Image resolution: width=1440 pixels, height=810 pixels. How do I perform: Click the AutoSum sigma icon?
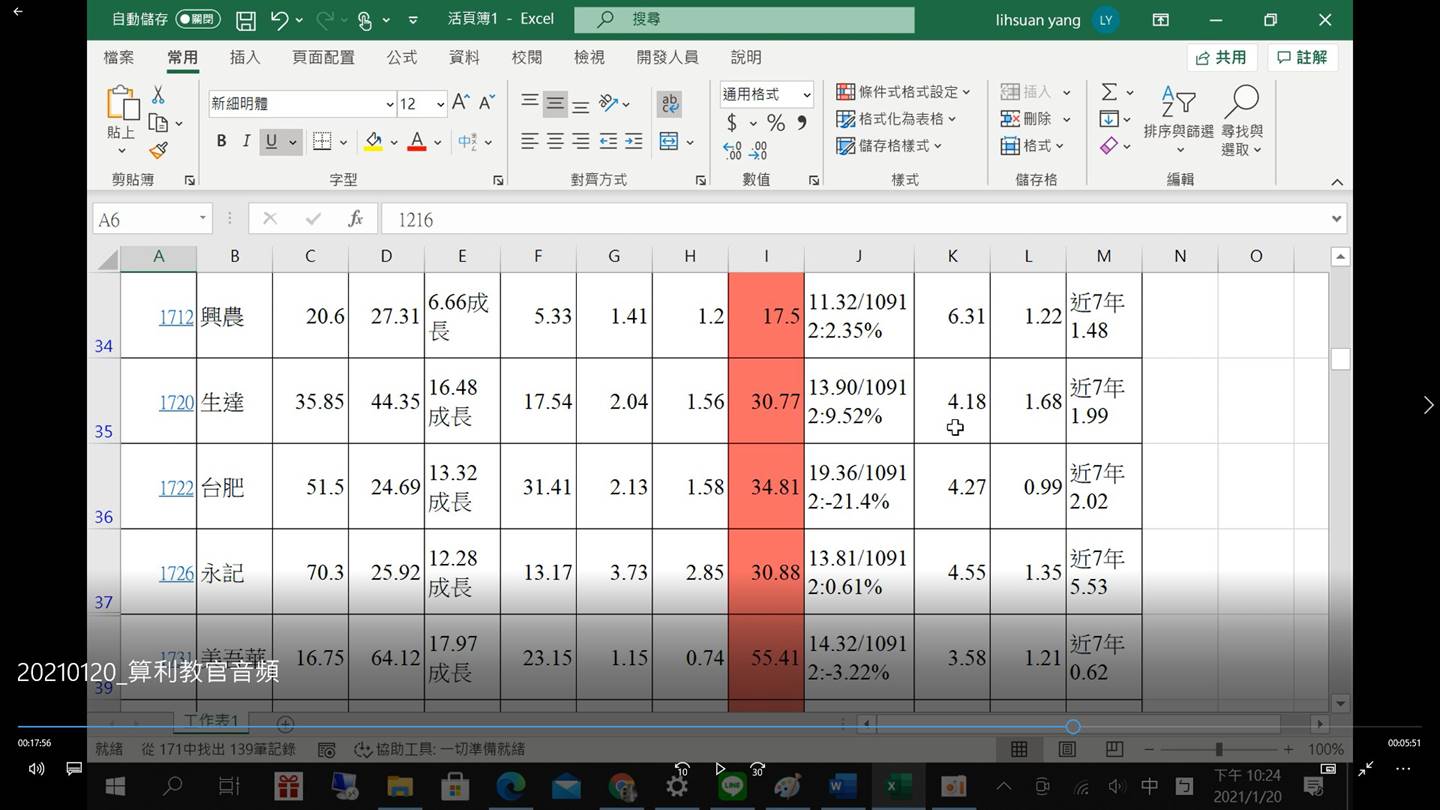1109,93
